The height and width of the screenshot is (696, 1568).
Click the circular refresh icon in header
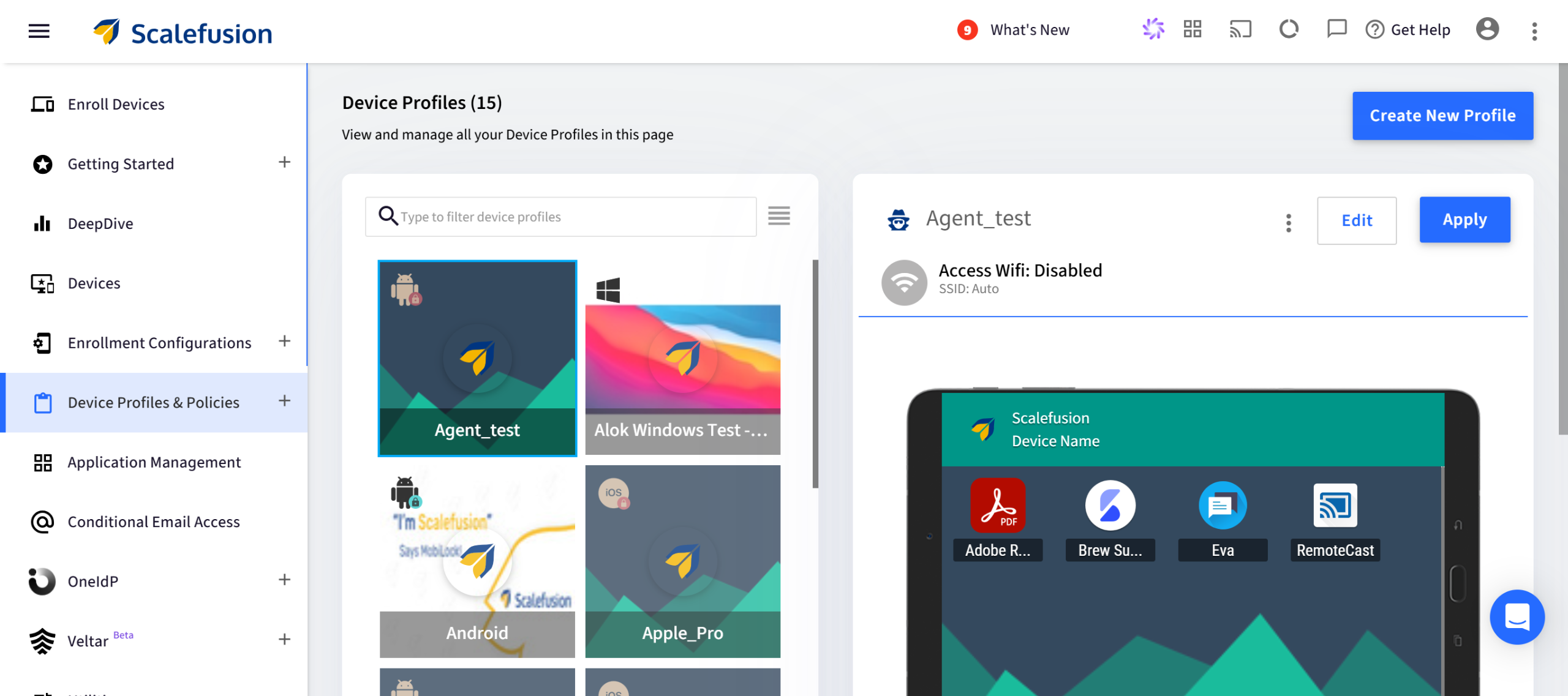tap(1289, 29)
